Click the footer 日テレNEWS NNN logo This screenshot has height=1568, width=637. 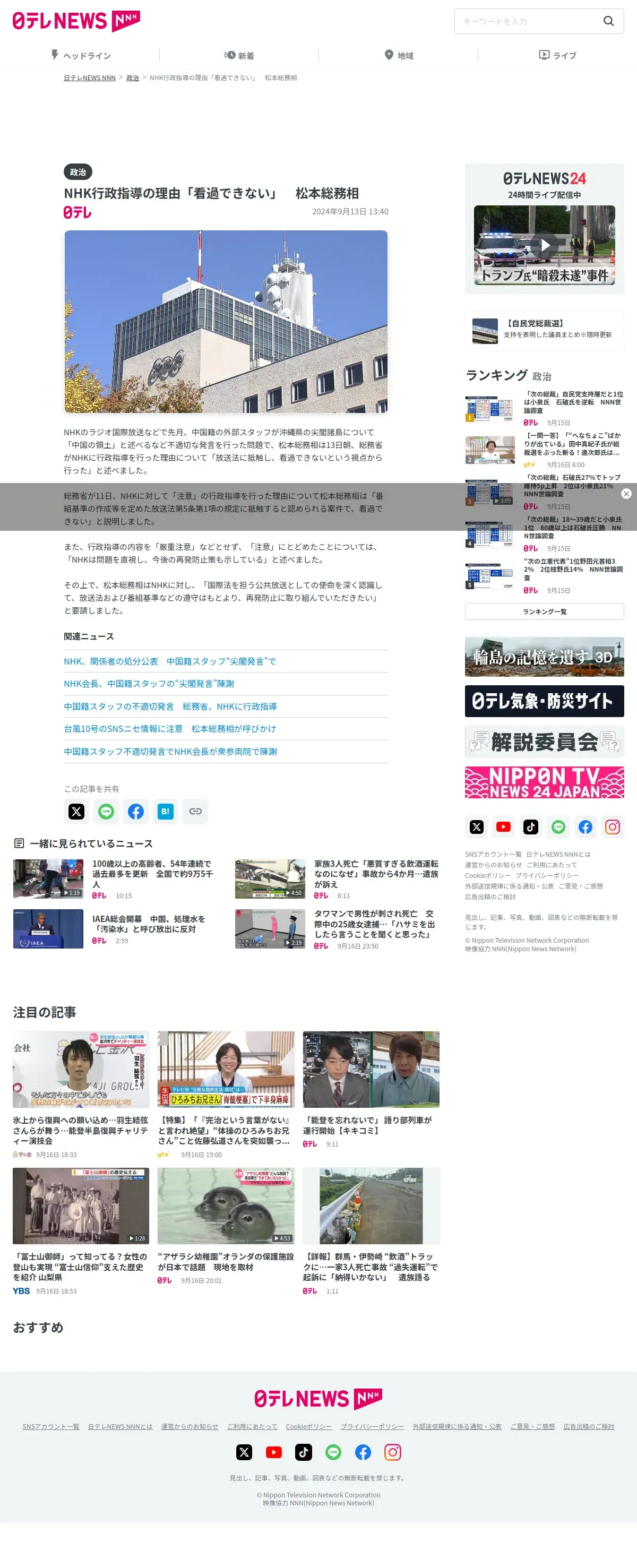coord(318,1399)
